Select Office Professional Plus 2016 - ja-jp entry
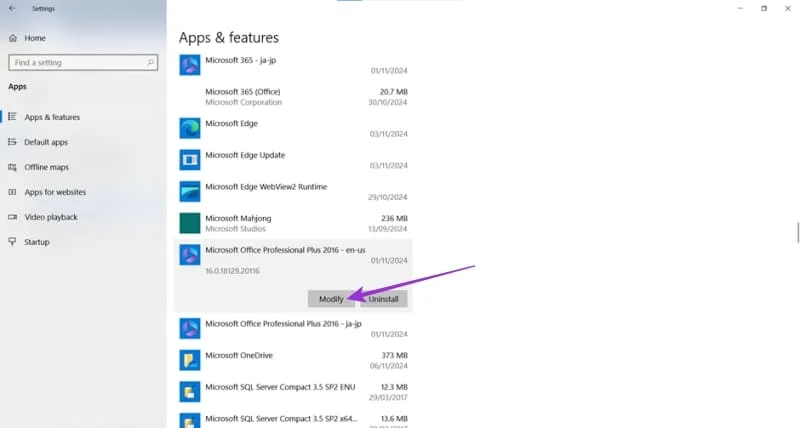 [293, 329]
